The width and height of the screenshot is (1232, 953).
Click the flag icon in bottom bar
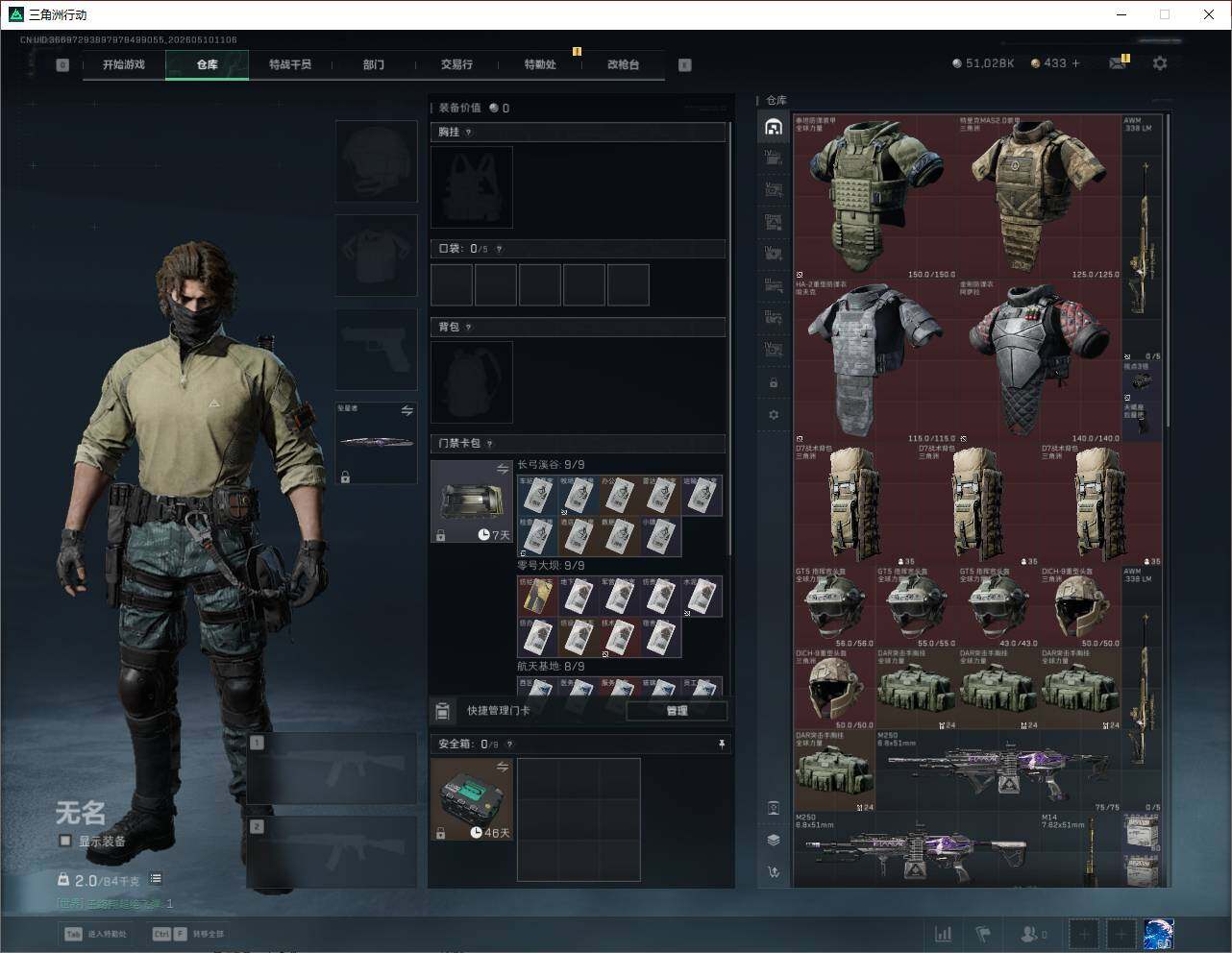pyautogui.click(x=983, y=934)
